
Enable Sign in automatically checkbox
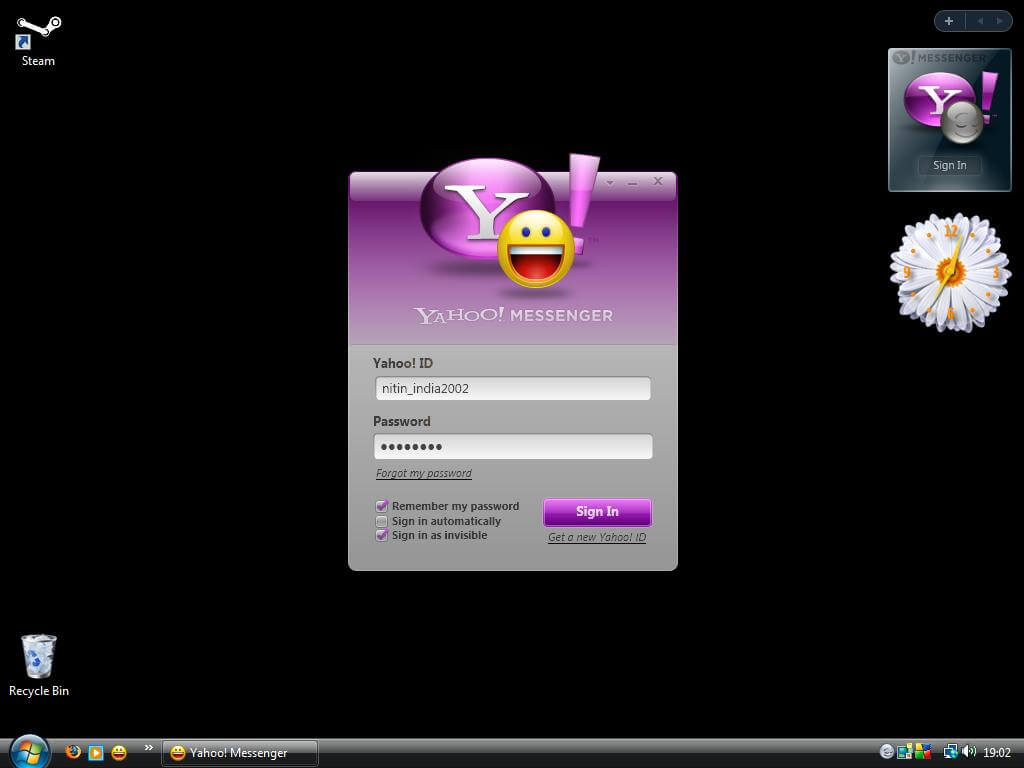(381, 521)
